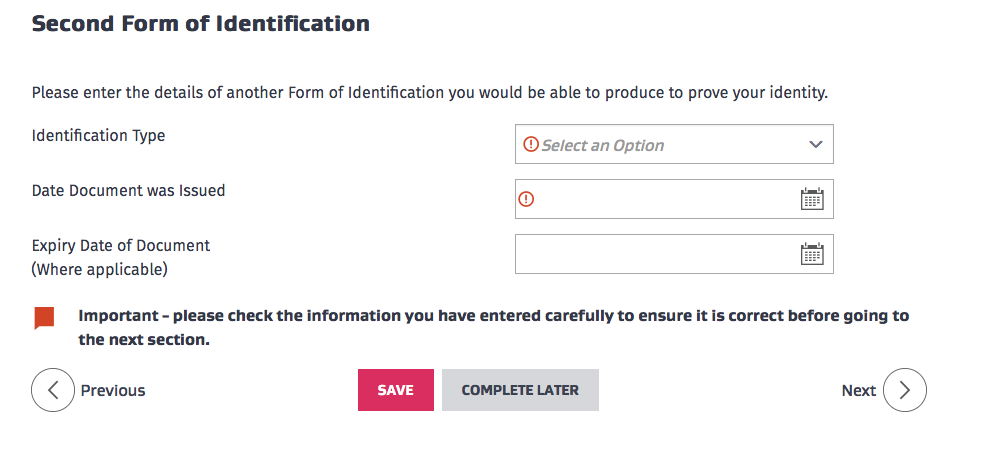Go back using the Previous text link
Screen dimensions: 983x463
113,390
